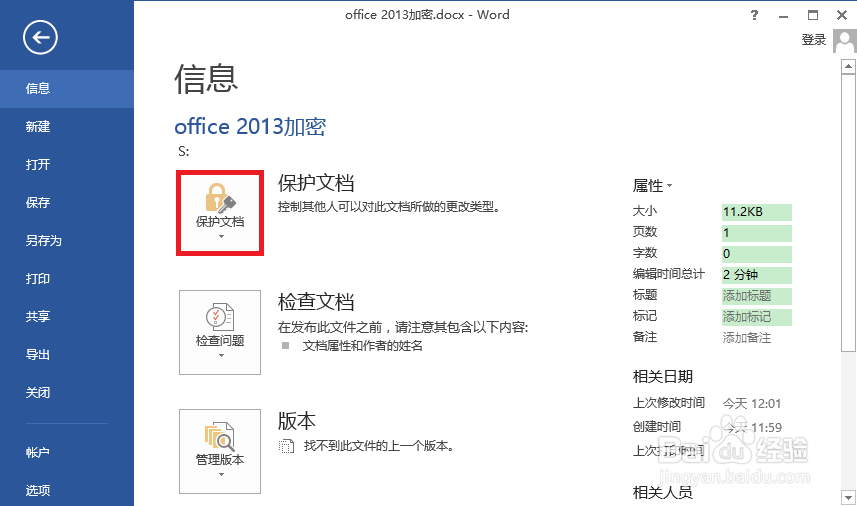Click the 保护文档 heading text
The height and width of the screenshot is (506, 857).
(x=316, y=183)
